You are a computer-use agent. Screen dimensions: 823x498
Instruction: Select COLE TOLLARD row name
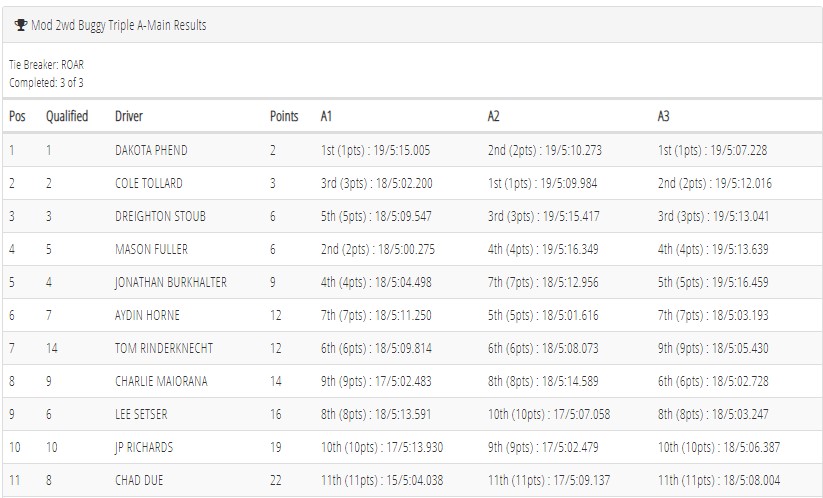(x=149, y=183)
